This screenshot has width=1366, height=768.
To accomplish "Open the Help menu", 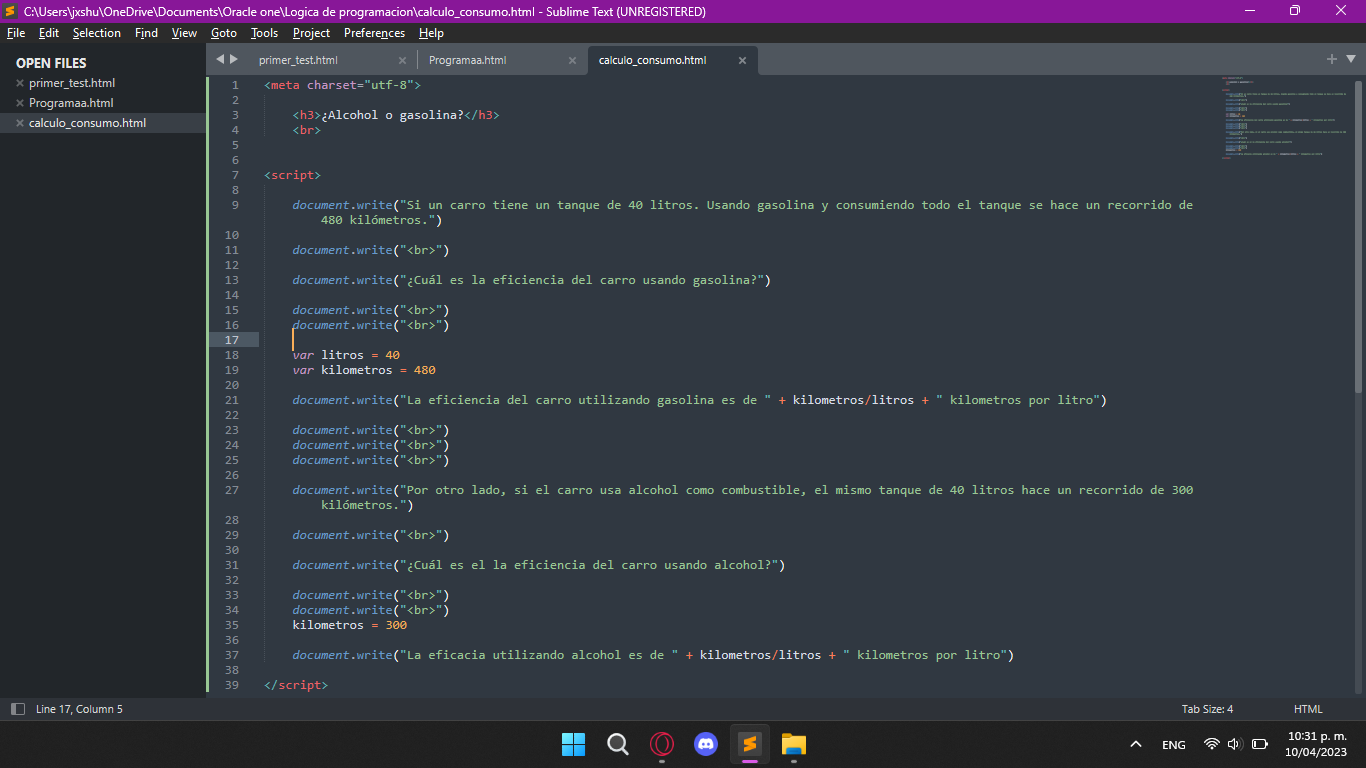I will coord(432,33).
